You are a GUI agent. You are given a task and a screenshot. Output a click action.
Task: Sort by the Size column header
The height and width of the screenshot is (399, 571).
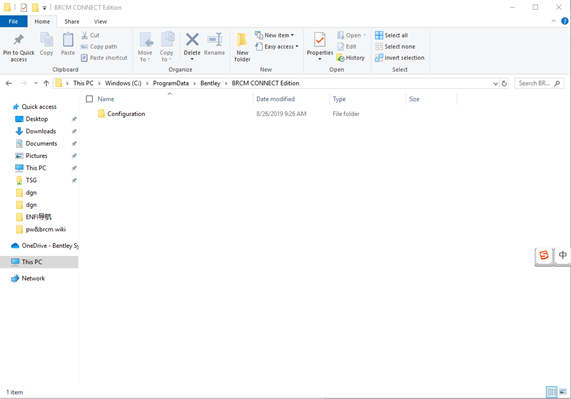click(414, 99)
